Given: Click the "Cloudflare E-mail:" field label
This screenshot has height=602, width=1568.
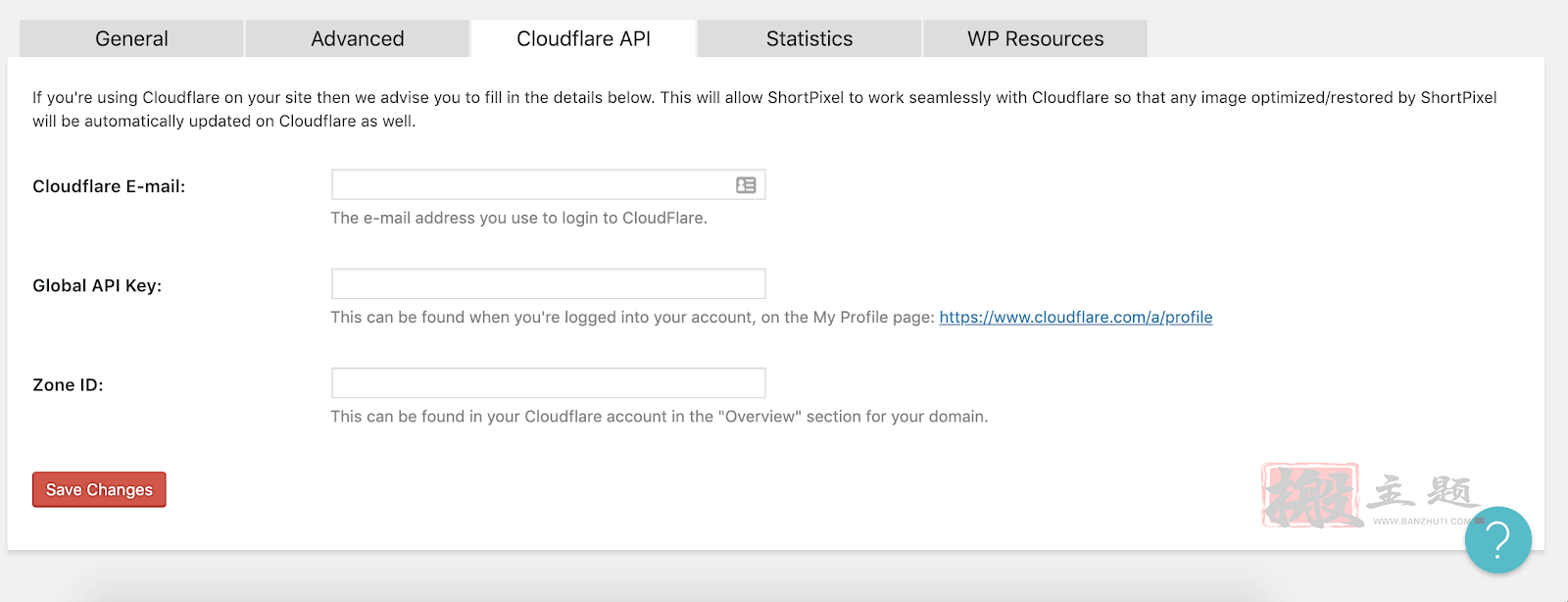Looking at the screenshot, I should [109, 186].
